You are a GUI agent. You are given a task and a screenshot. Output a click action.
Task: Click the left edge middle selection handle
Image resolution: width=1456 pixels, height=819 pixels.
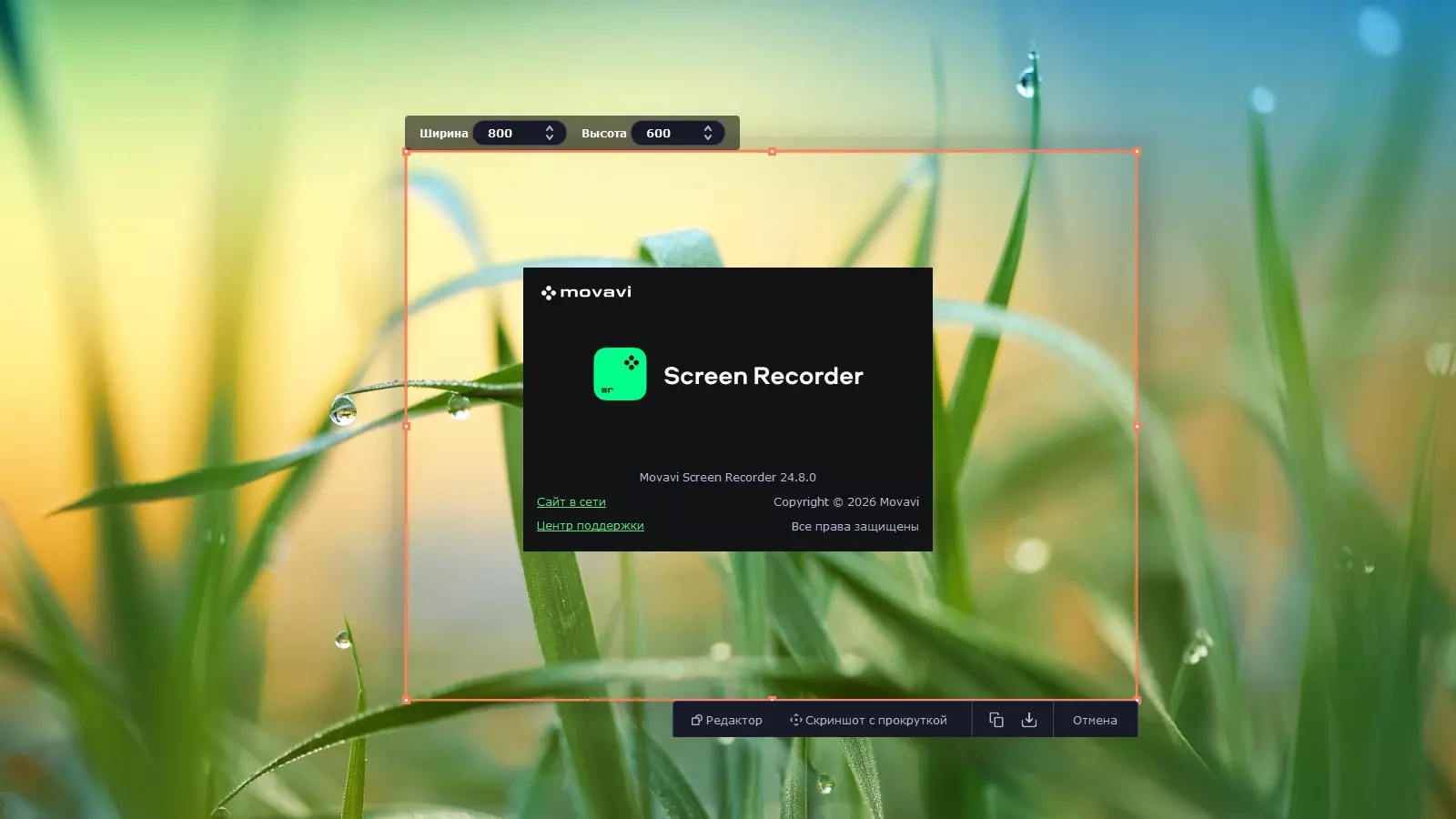pos(406,426)
